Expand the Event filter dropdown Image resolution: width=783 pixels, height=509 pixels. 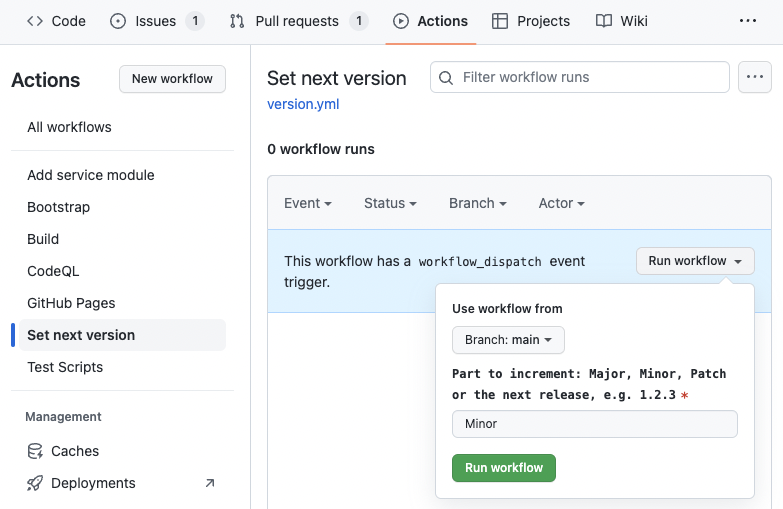[x=308, y=203]
